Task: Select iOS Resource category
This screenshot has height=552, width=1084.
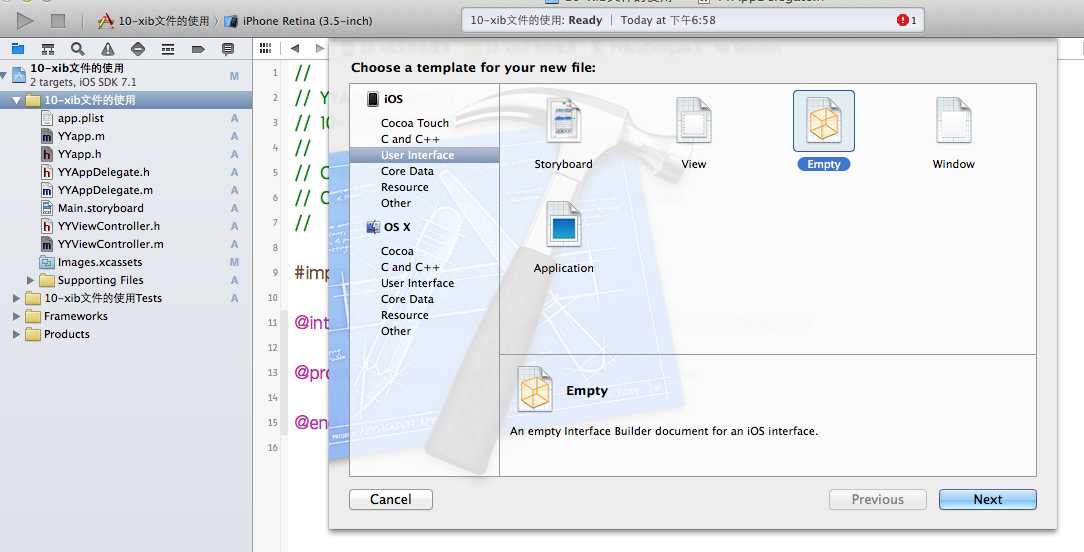Action: click(404, 187)
